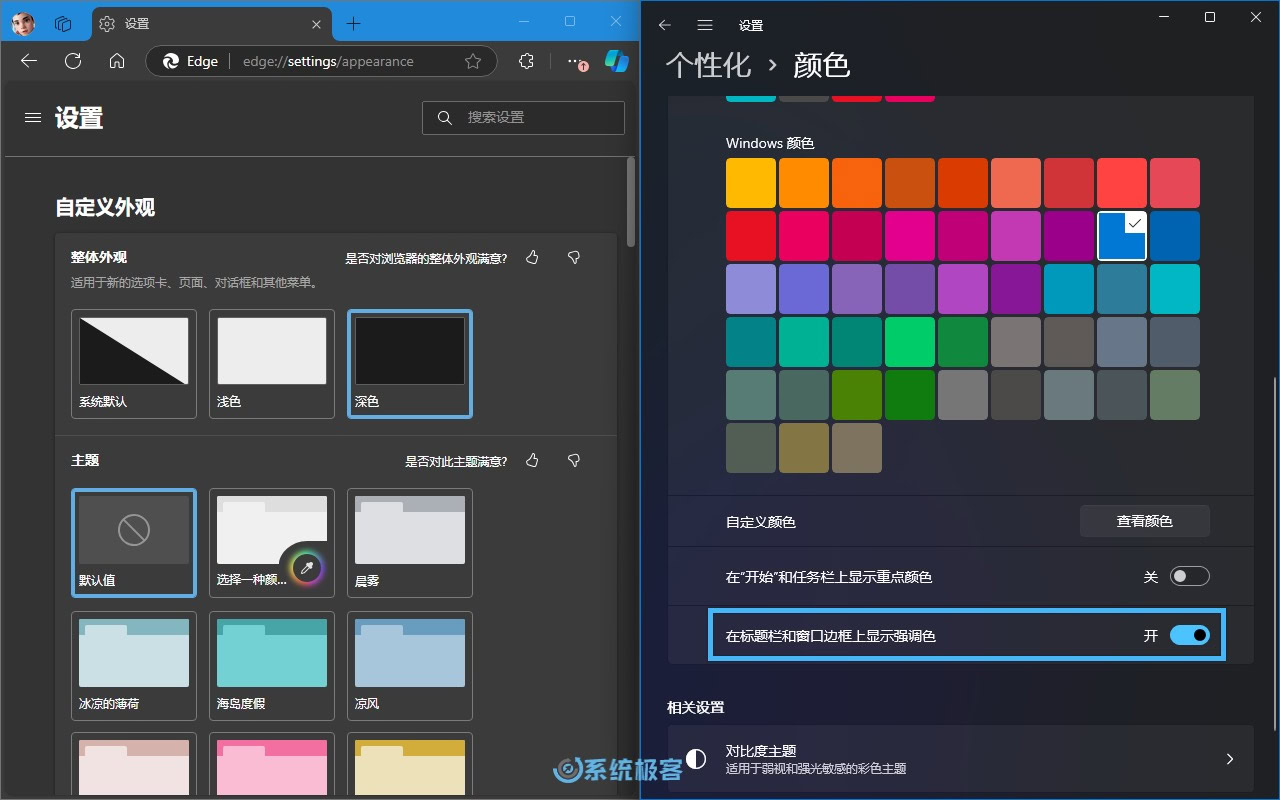Open a new tab in Edge
The height and width of the screenshot is (800, 1280).
[x=353, y=23]
